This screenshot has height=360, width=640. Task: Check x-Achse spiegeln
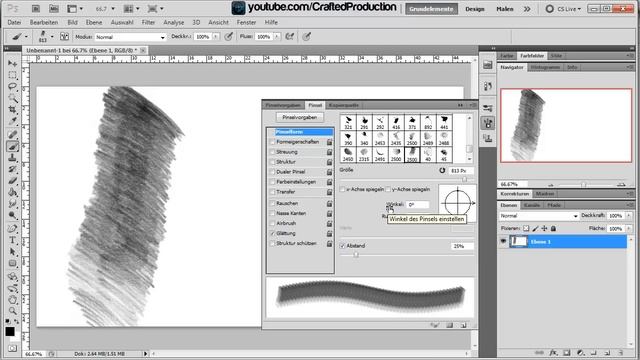342,189
